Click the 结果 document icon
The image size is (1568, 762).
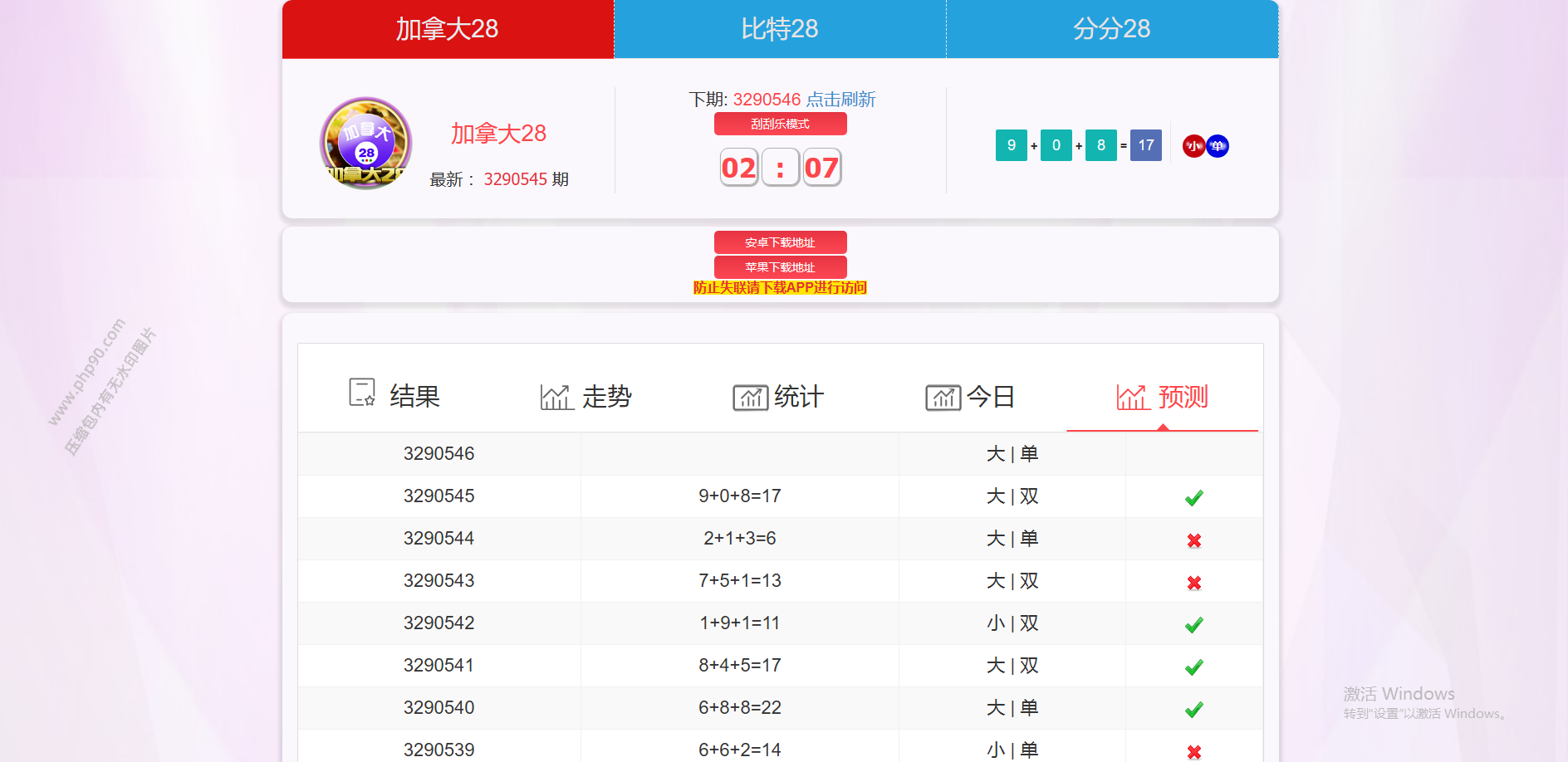[x=362, y=393]
